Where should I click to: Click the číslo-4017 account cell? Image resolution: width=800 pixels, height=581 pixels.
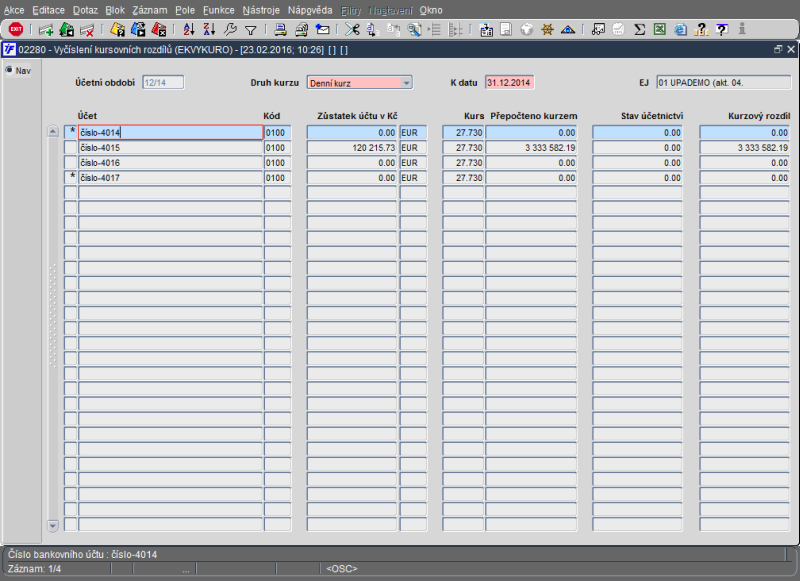[x=170, y=178]
